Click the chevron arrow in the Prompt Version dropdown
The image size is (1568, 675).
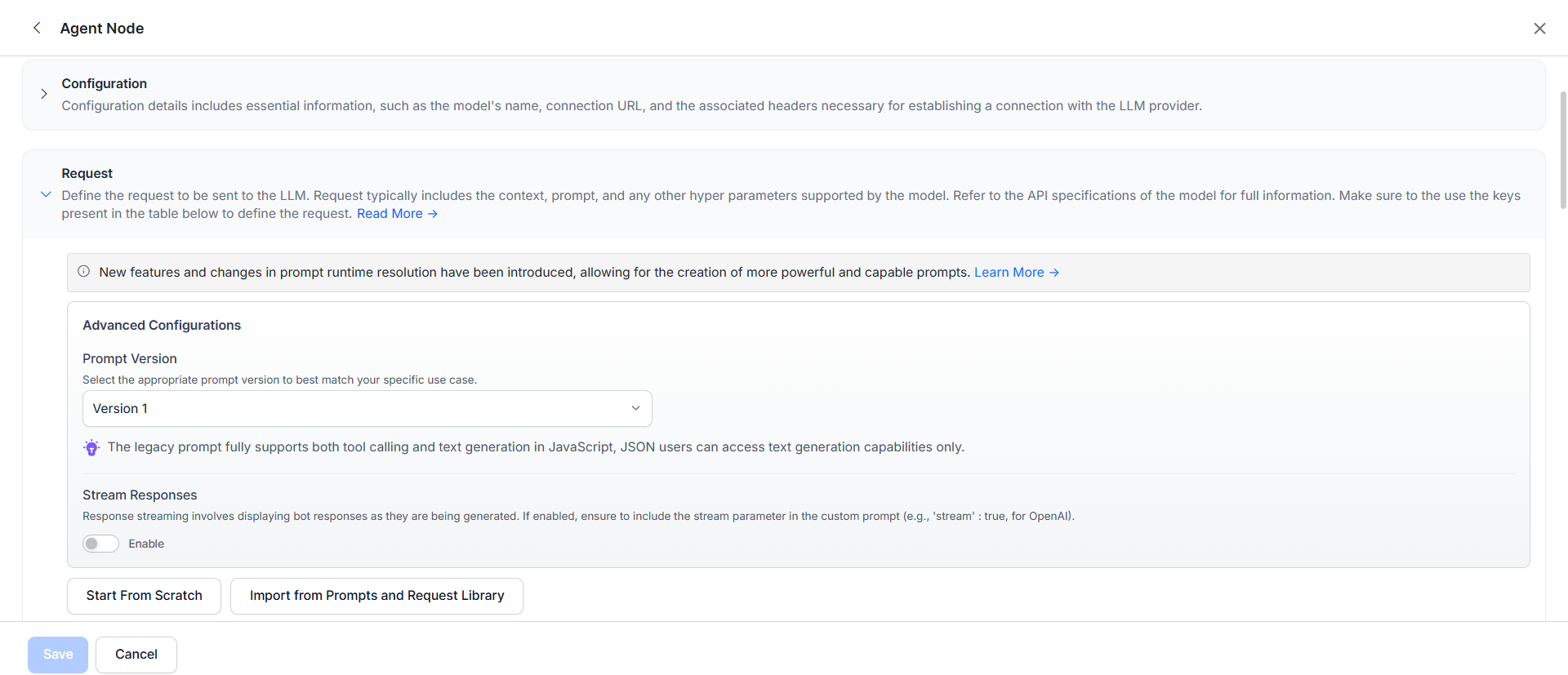(x=635, y=408)
